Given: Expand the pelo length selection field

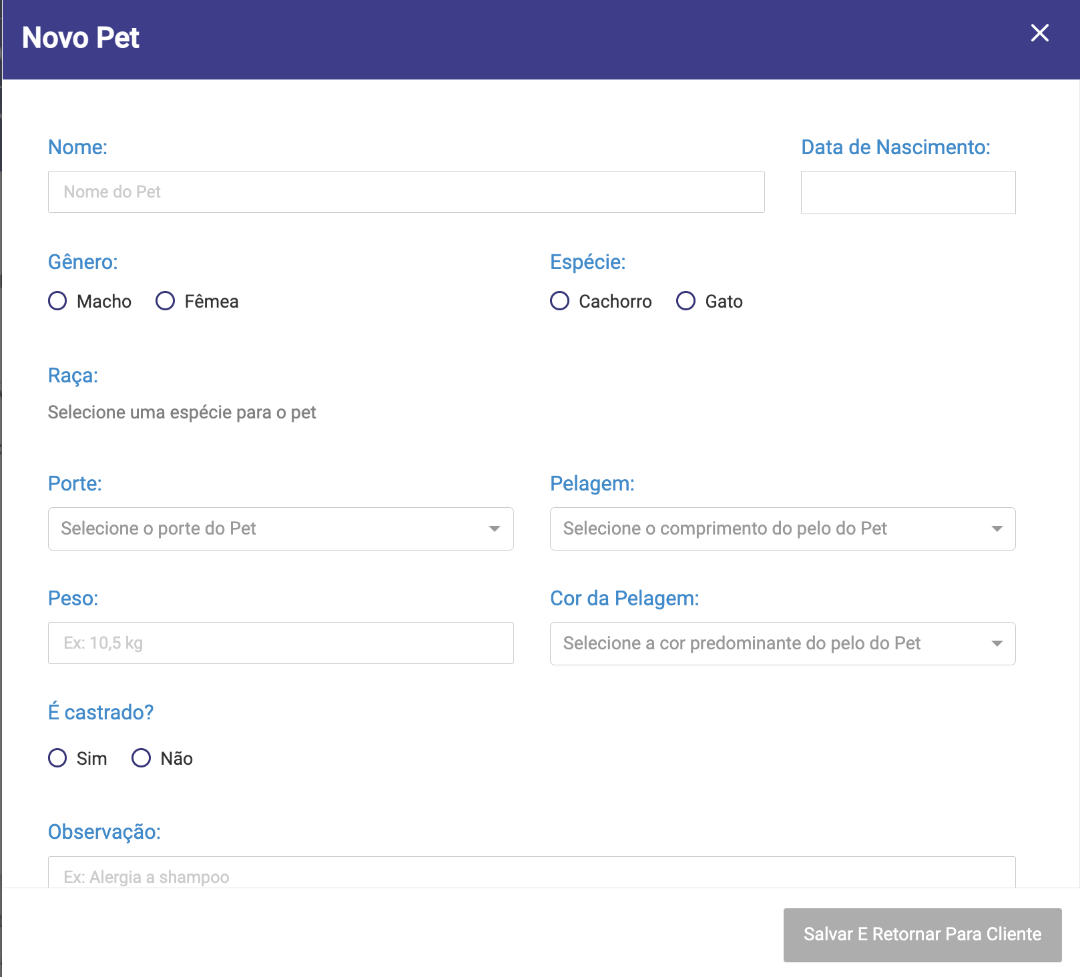Looking at the screenshot, I should point(770,529).
